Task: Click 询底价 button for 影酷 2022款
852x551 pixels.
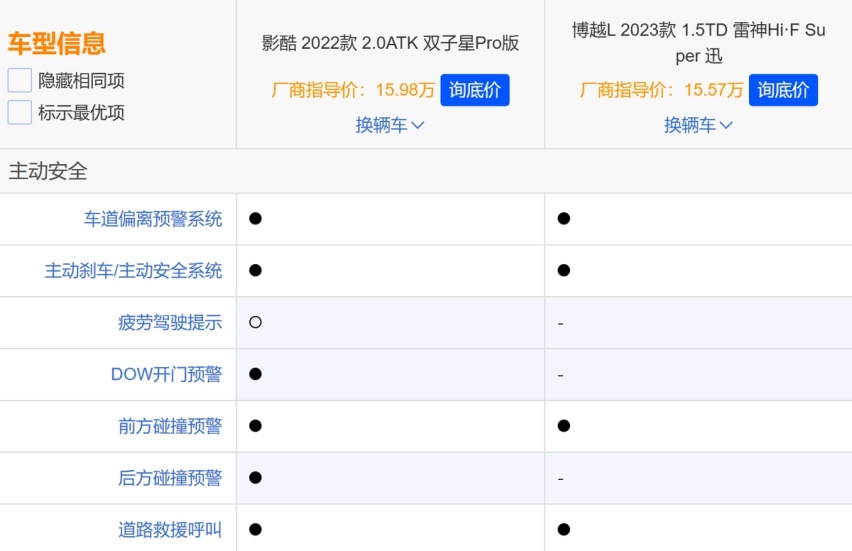Action: click(x=474, y=90)
